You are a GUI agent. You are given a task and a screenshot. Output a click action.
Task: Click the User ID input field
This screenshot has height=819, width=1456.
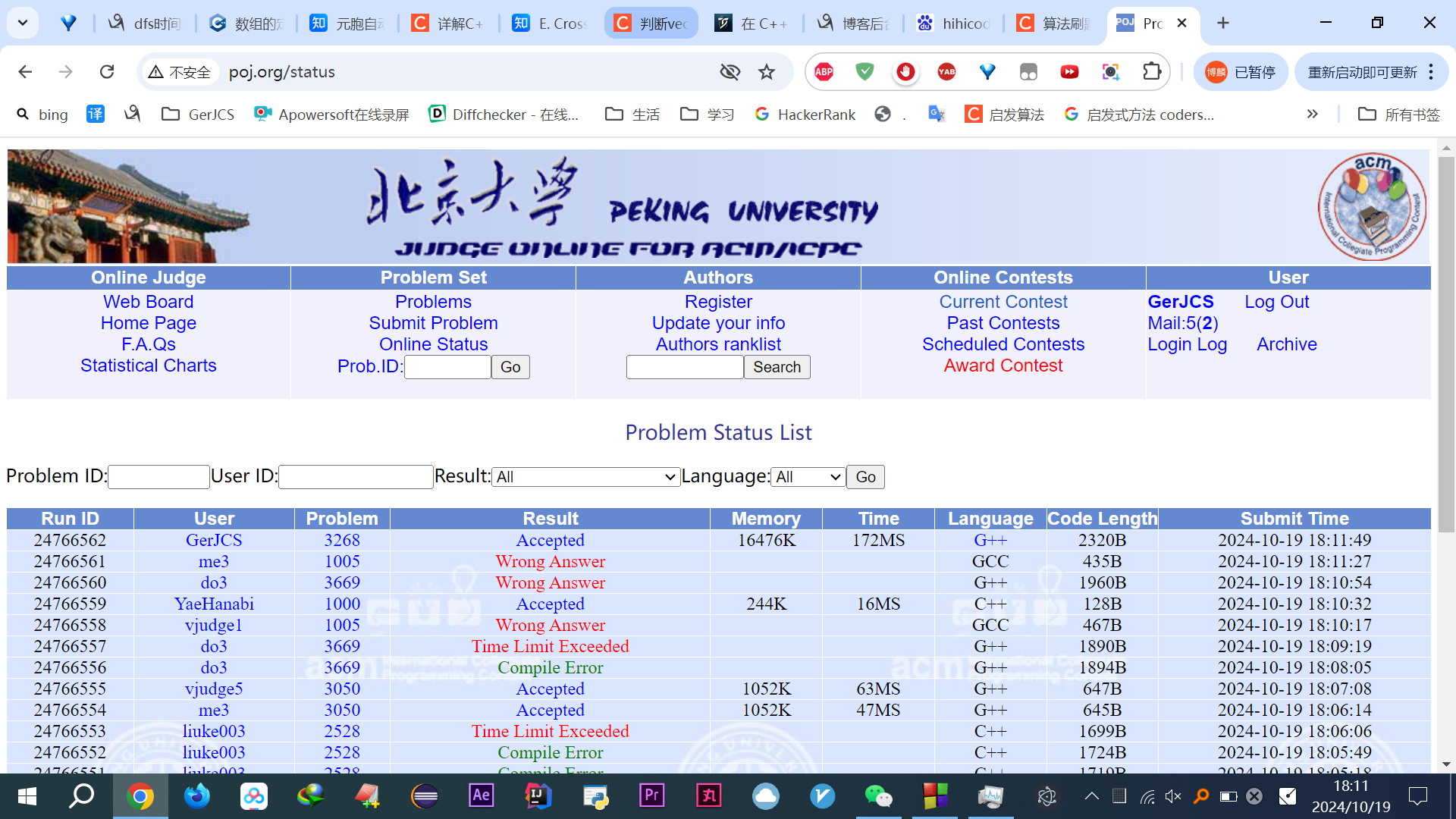(356, 477)
